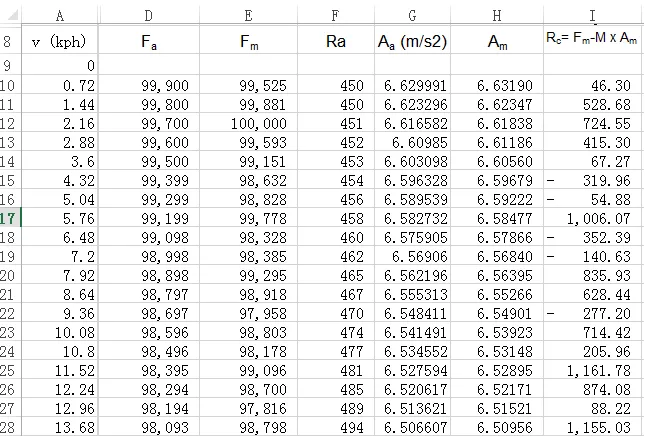The height and width of the screenshot is (436, 648).
Task: Click the cell showing 6.629991
Action: tap(412, 85)
